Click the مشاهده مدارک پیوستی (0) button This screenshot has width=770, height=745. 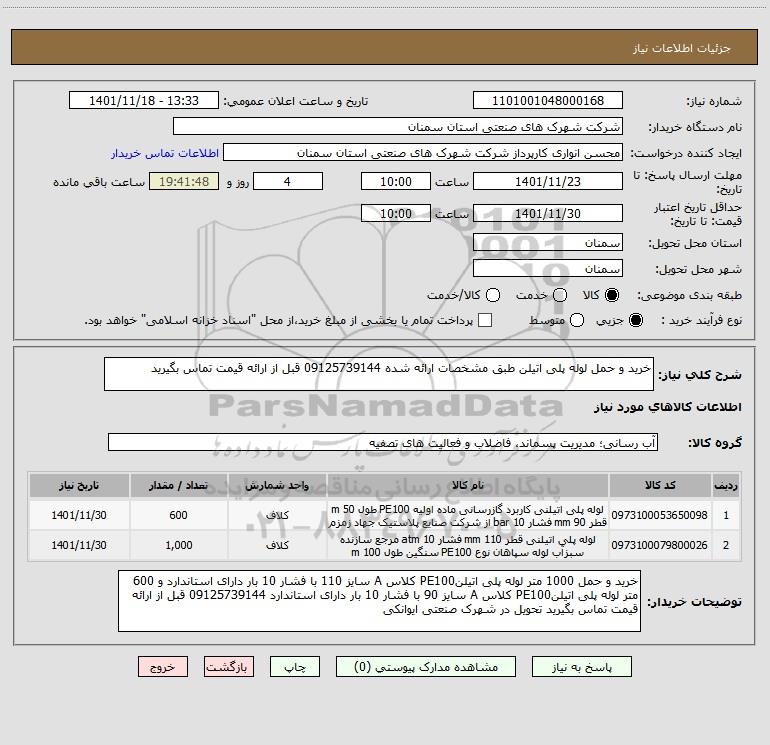pos(426,667)
